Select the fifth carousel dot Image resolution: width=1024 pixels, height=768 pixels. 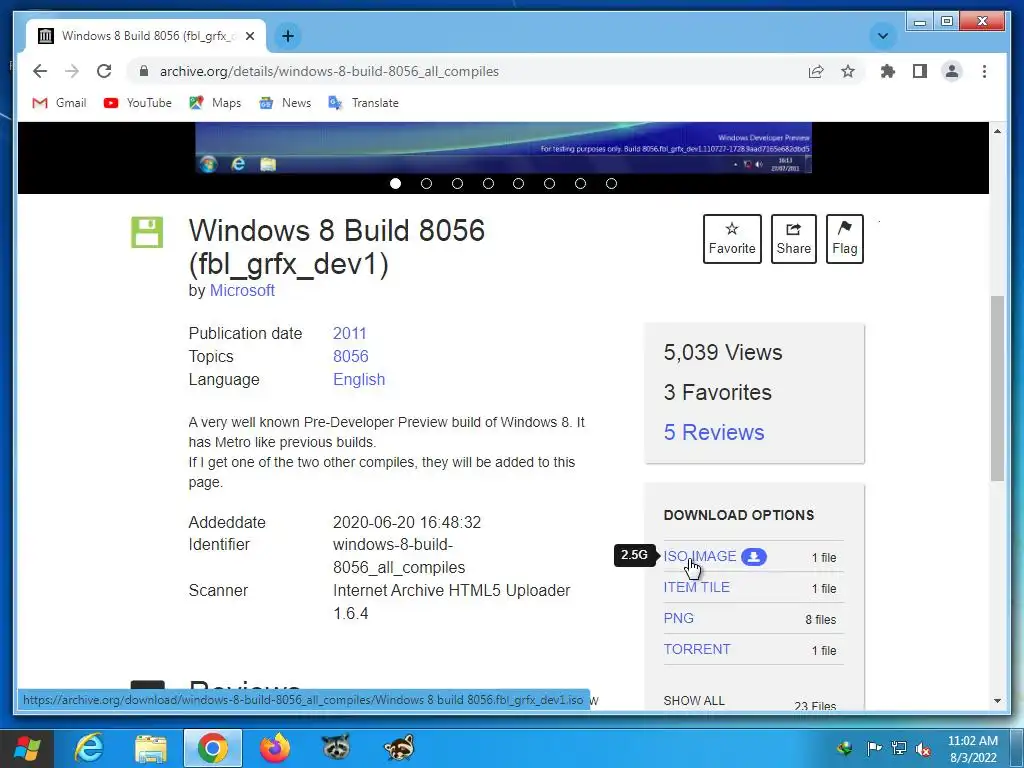519,184
